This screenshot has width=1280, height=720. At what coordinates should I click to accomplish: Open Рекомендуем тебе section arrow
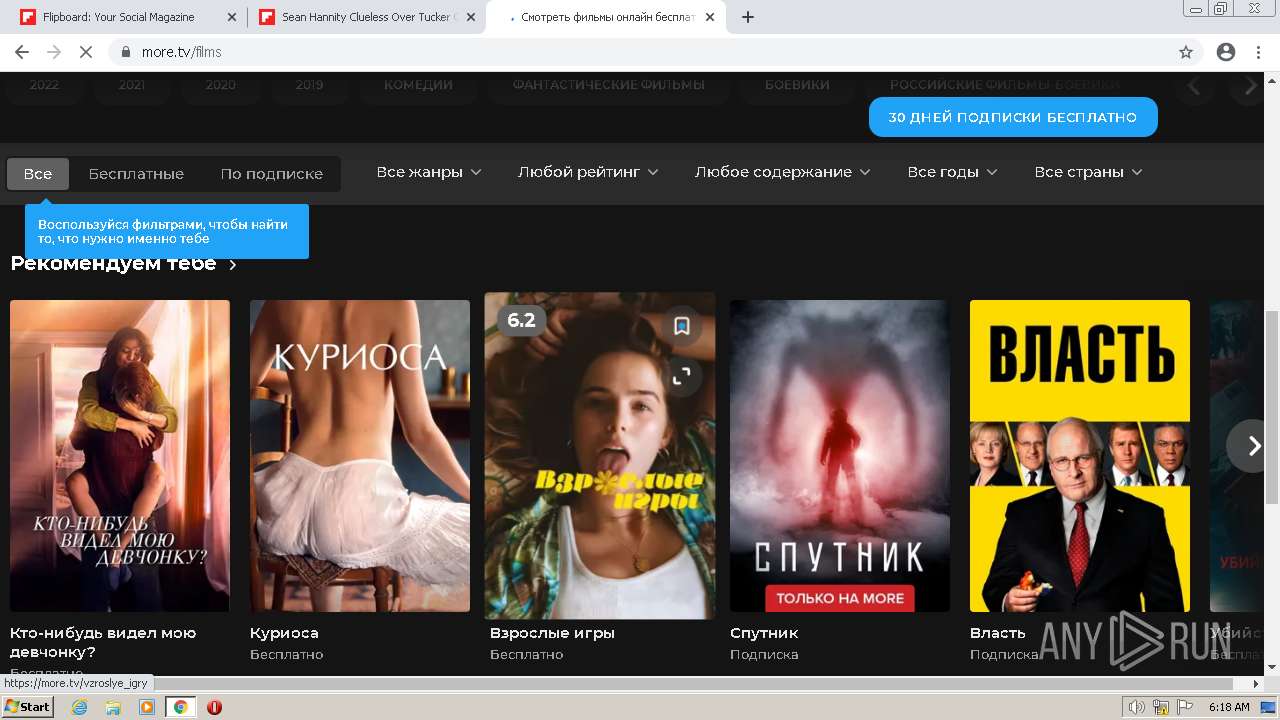[x=233, y=265]
